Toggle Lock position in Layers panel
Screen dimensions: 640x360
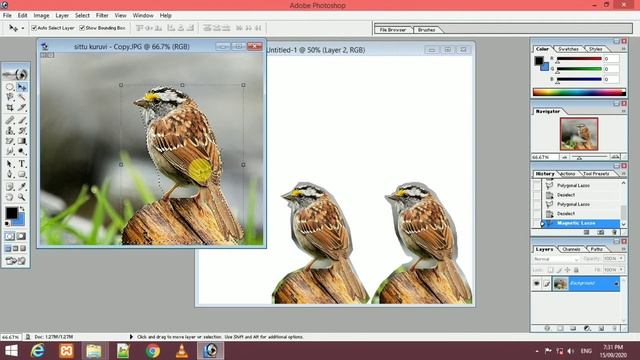pos(567,270)
